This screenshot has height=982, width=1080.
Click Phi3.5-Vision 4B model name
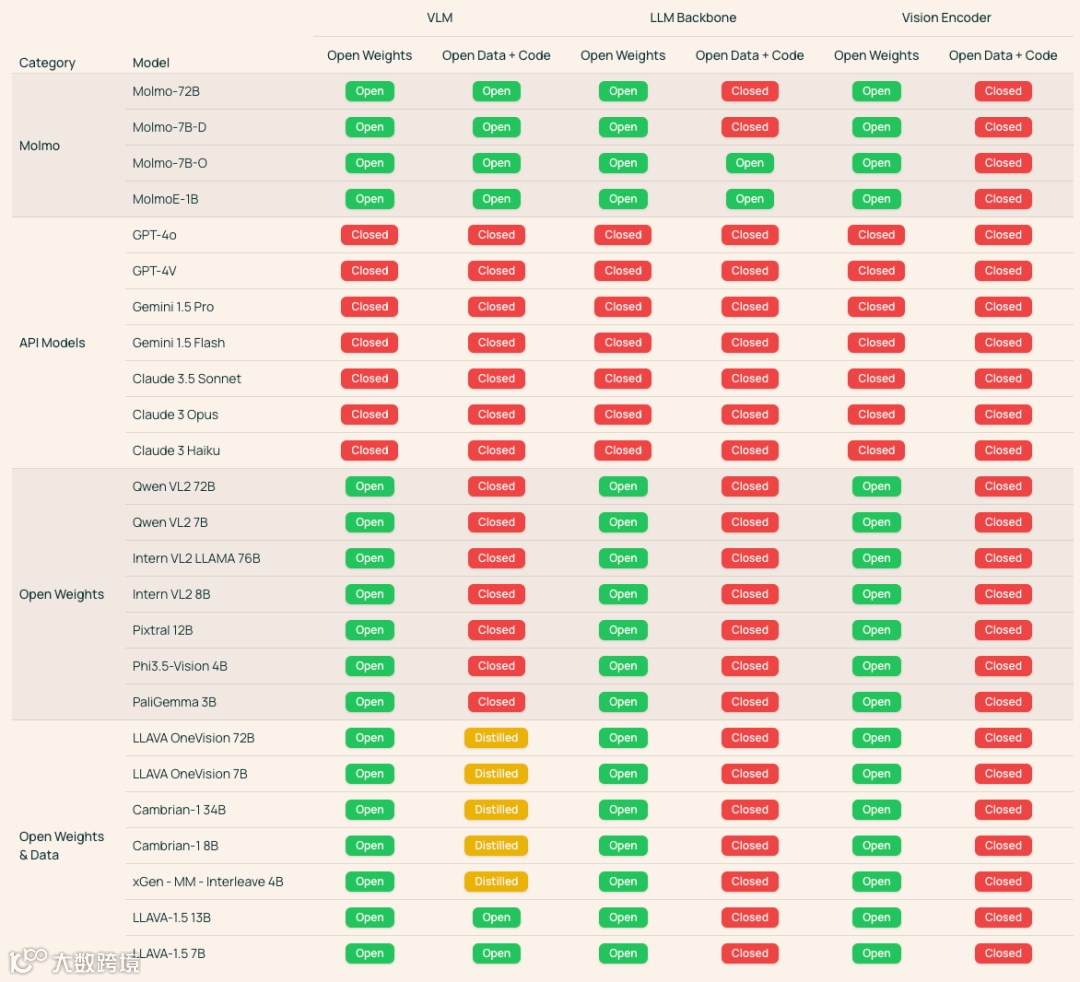(x=180, y=666)
